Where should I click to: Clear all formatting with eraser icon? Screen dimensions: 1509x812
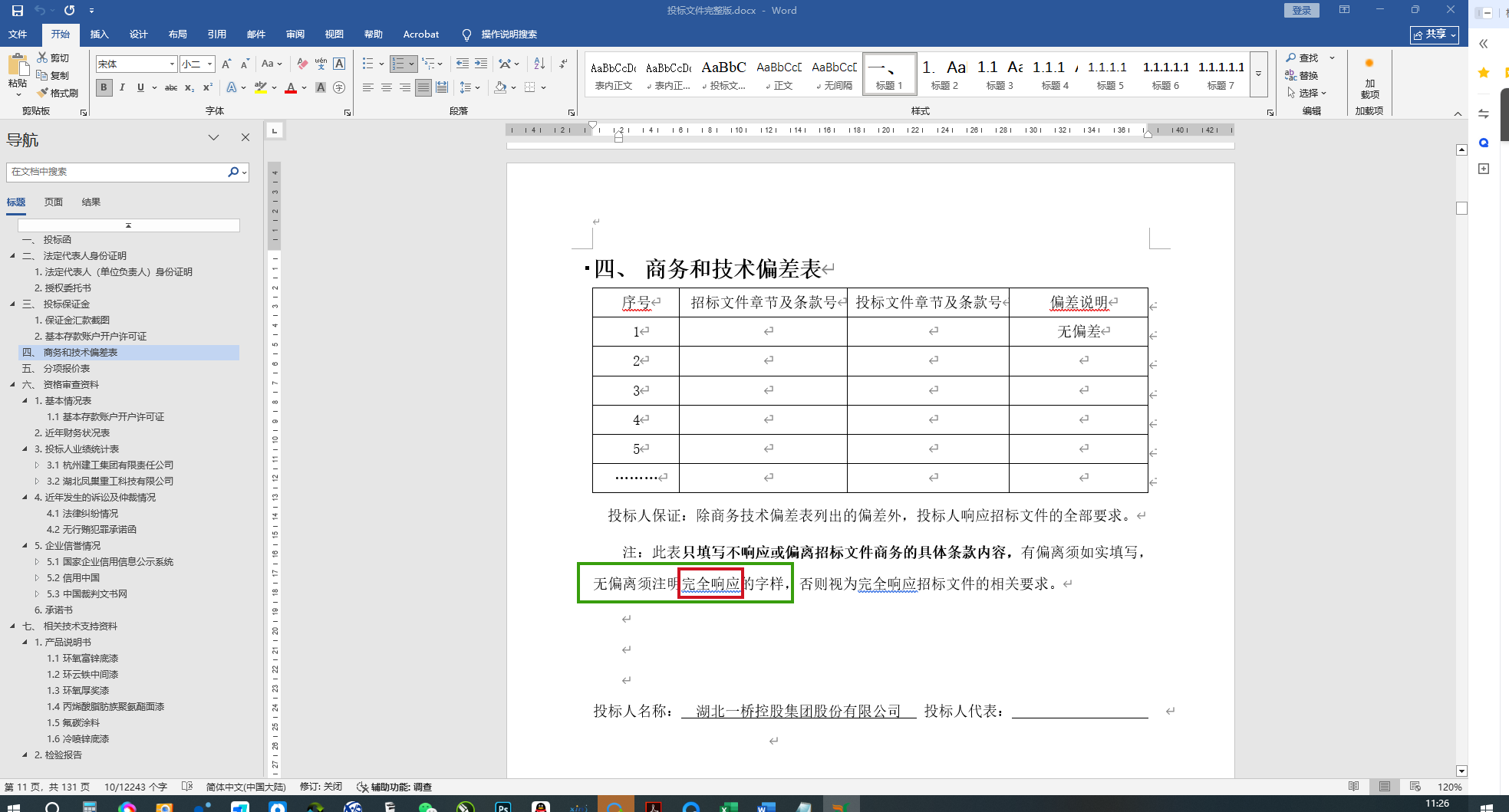click(x=302, y=64)
